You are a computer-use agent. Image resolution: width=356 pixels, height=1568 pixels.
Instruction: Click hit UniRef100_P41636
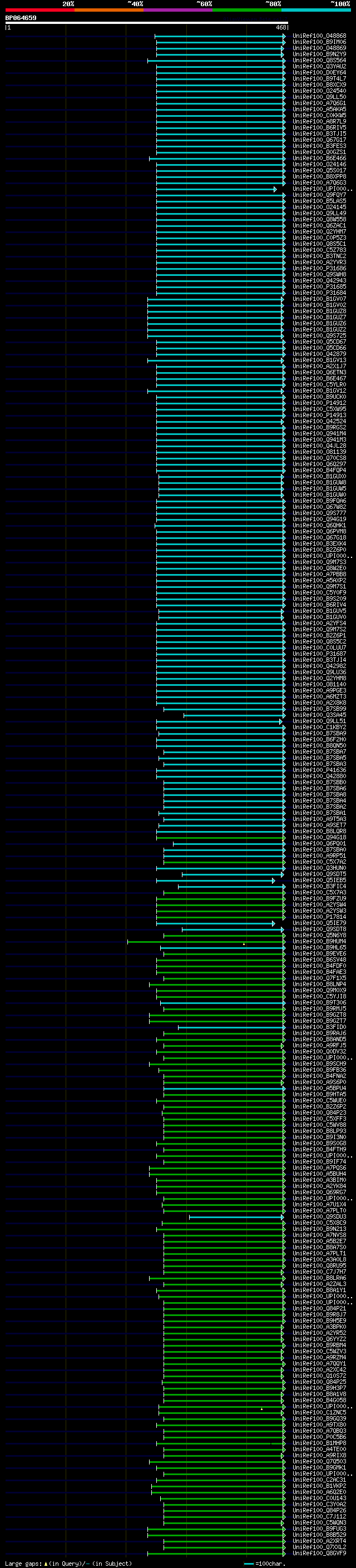click(x=319, y=770)
